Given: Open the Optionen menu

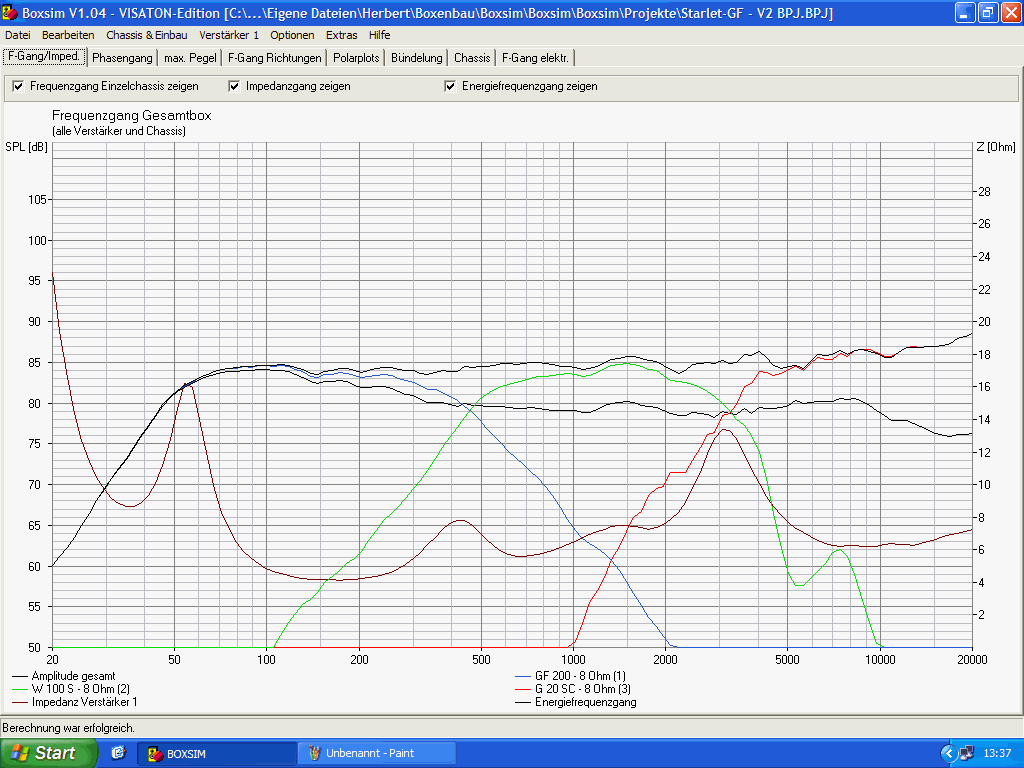Looking at the screenshot, I should coord(292,35).
